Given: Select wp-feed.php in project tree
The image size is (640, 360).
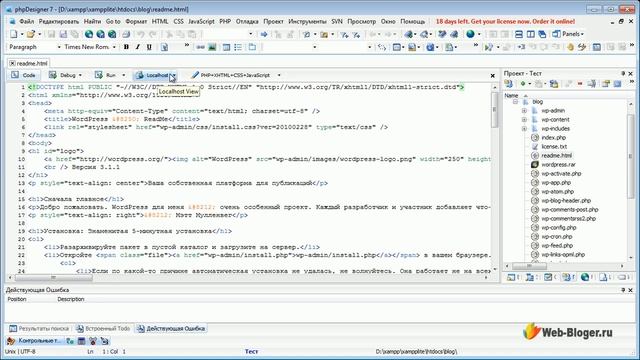Looking at the screenshot, I should tap(557, 245).
